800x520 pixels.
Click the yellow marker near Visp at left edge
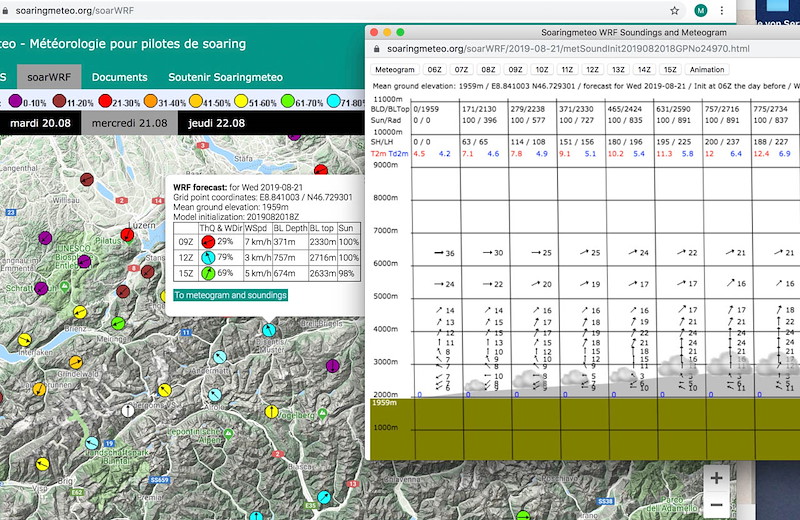[42, 464]
